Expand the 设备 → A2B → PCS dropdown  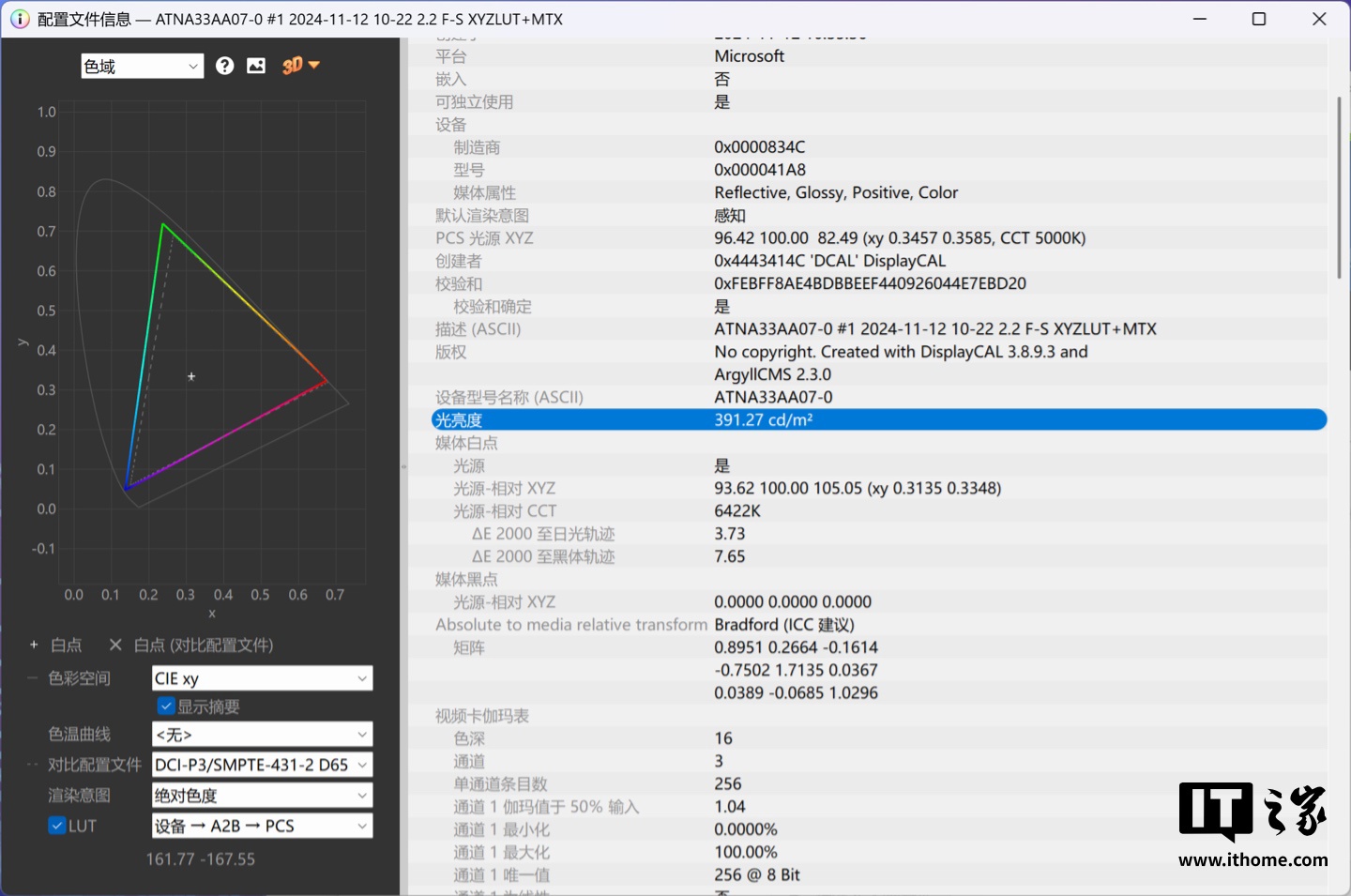pyautogui.click(x=262, y=826)
